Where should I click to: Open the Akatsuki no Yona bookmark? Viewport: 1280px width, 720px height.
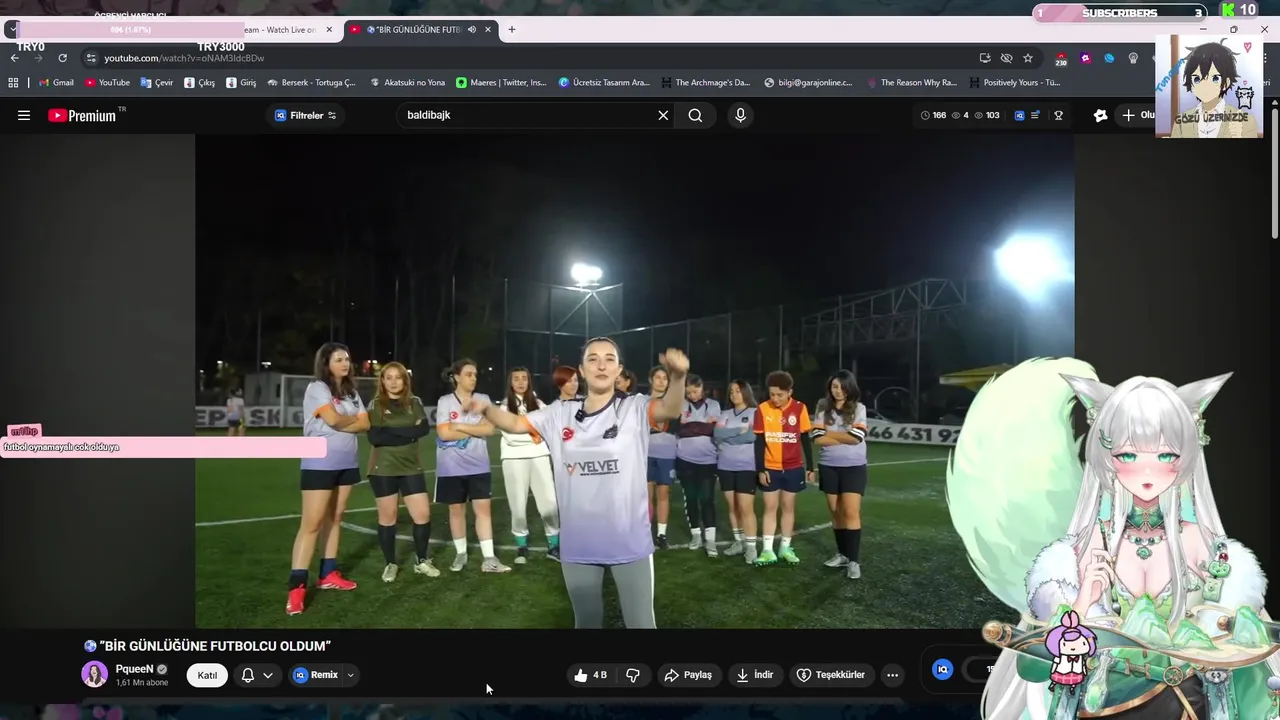click(x=407, y=83)
